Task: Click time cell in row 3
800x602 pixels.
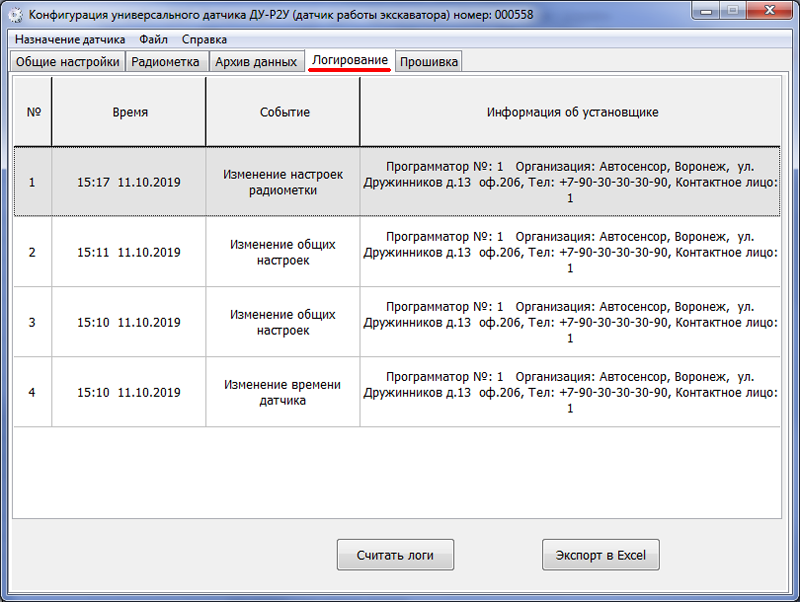Action: [129, 322]
